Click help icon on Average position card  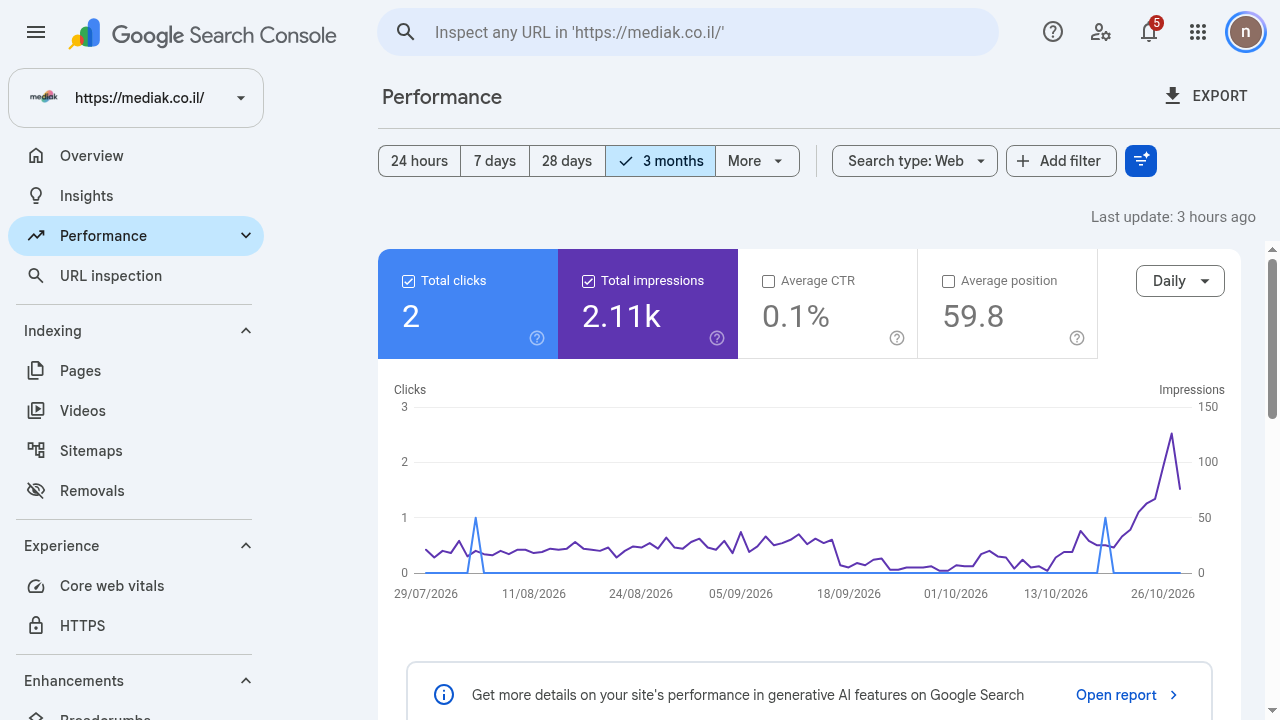click(1077, 338)
